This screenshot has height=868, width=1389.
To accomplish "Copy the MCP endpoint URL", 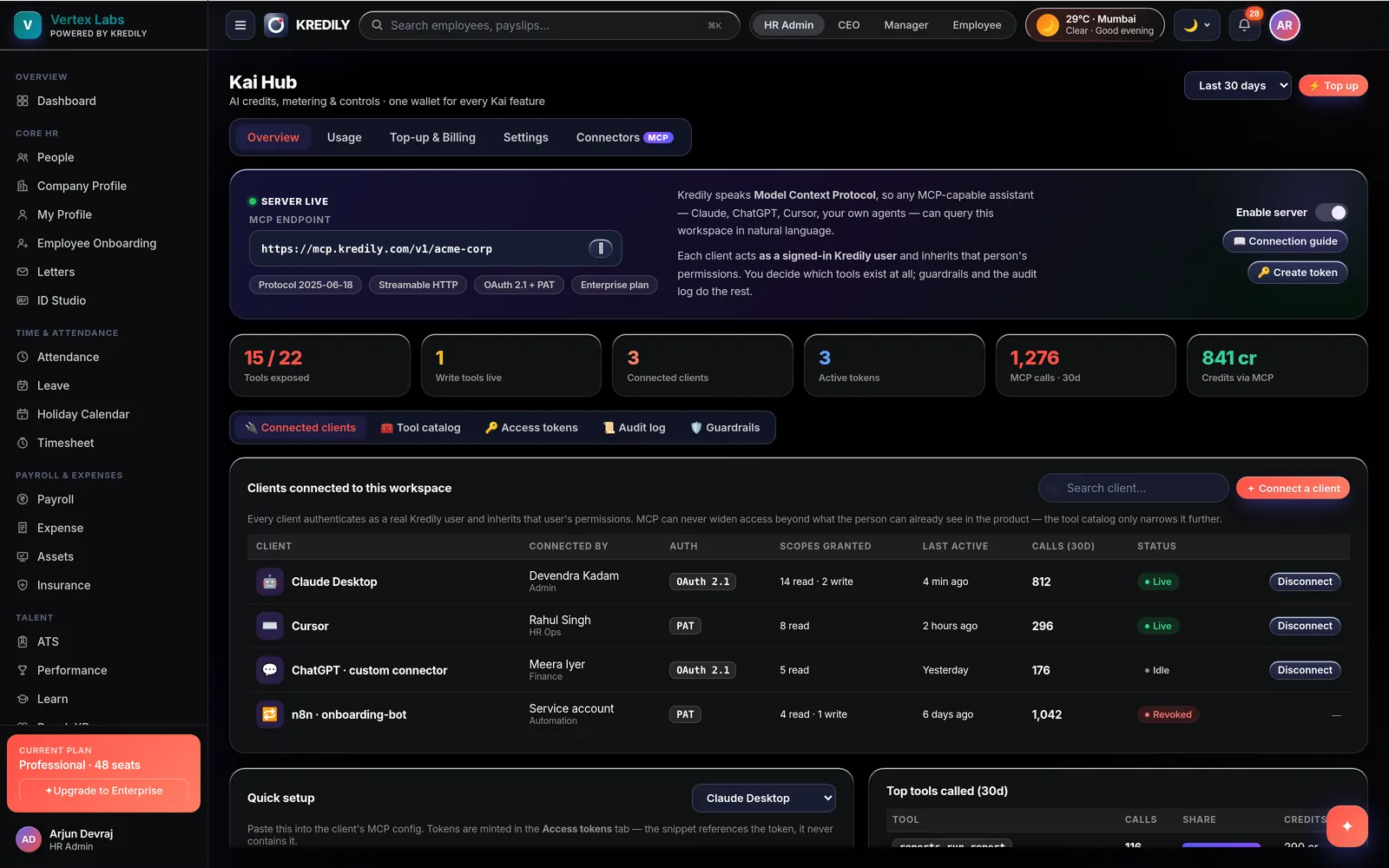I will coord(601,248).
